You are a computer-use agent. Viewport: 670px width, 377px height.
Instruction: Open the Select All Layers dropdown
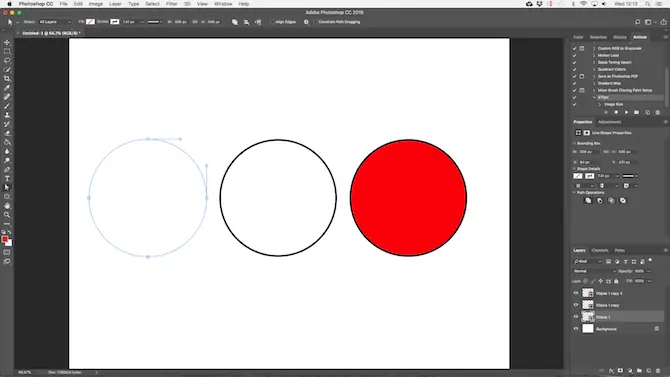click(55, 22)
